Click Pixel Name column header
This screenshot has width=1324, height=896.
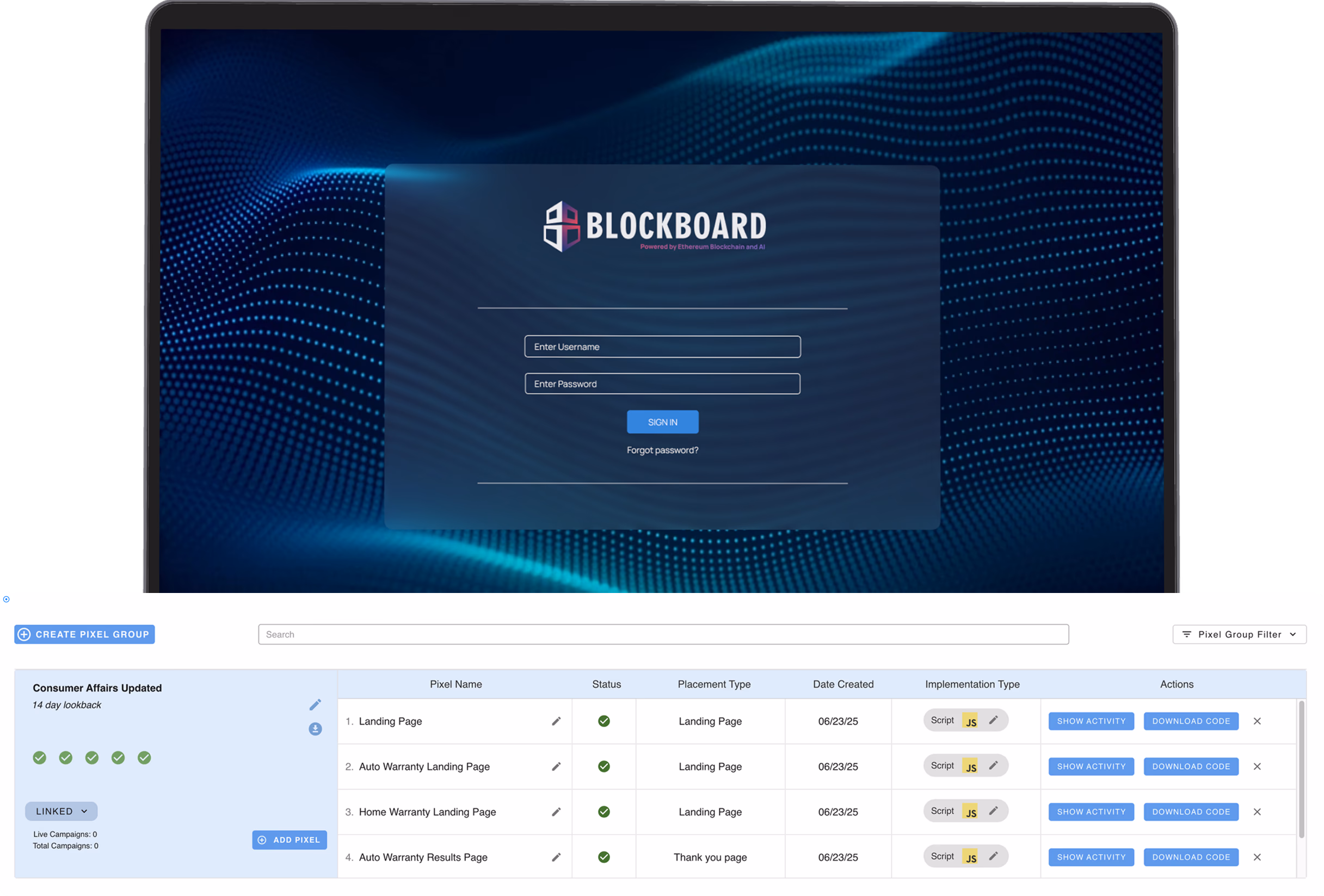(456, 684)
